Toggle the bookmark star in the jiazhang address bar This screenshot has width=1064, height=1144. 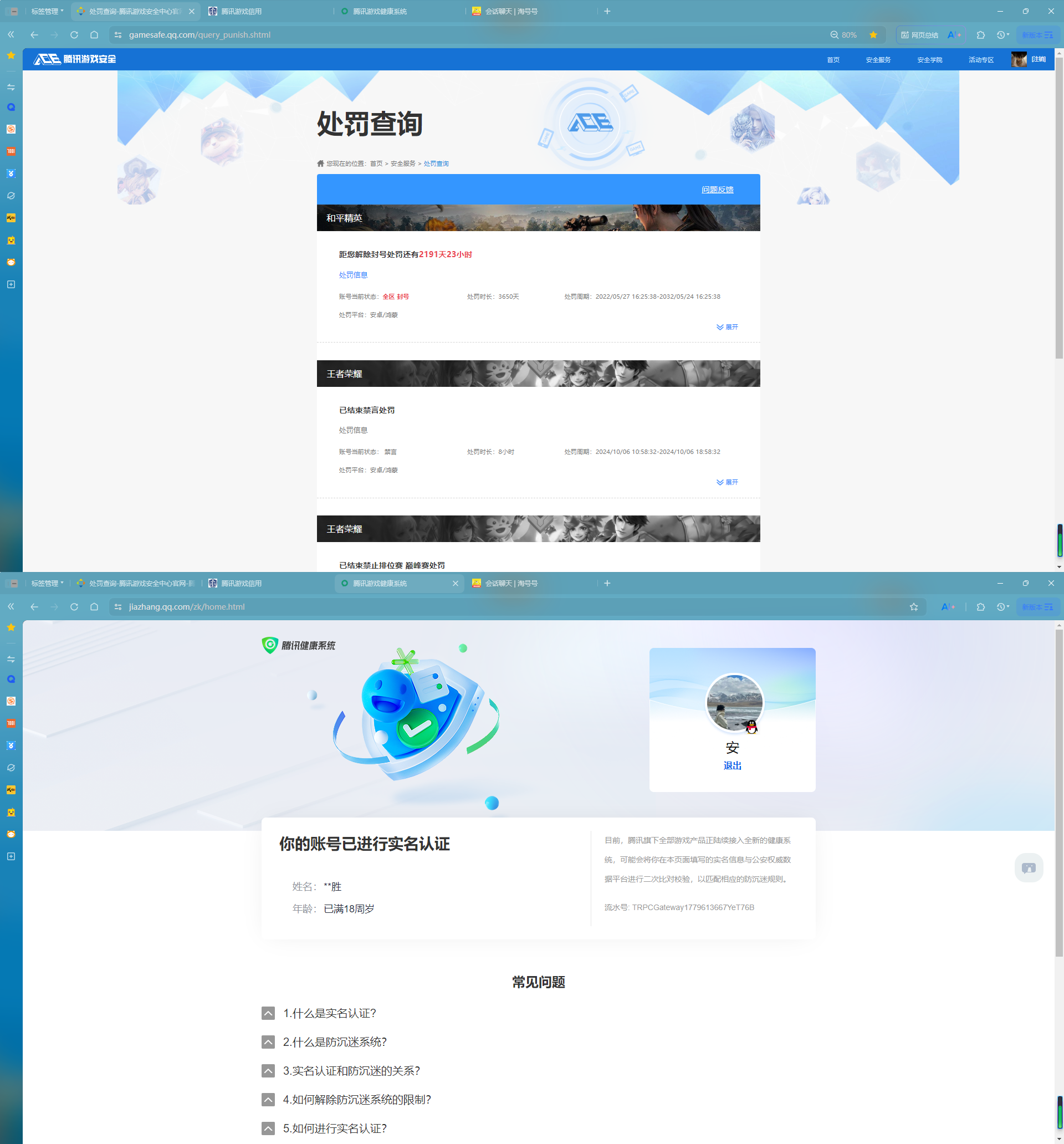click(x=913, y=606)
